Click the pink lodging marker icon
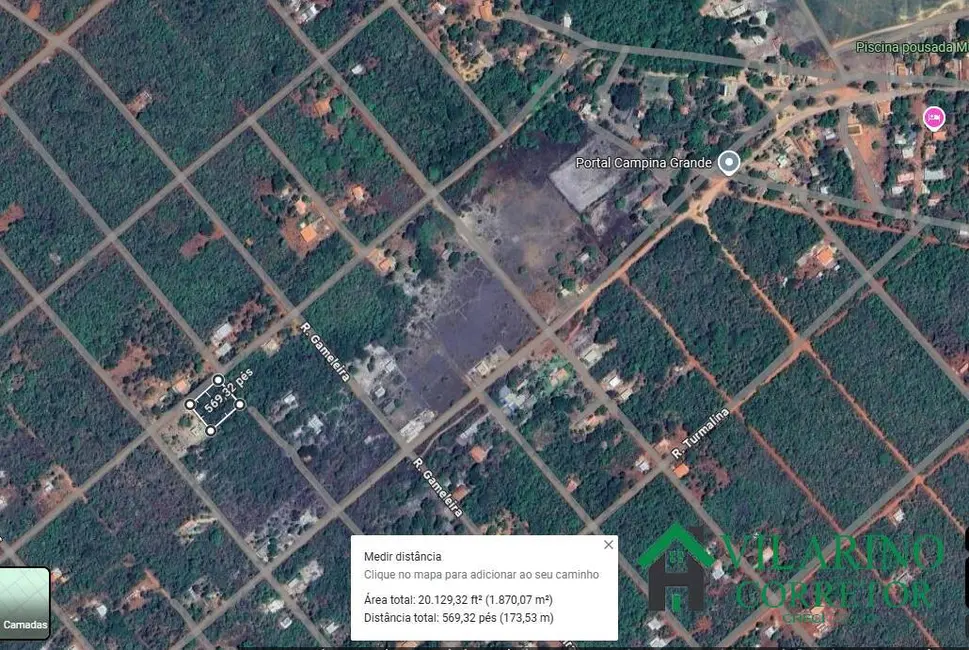The image size is (969, 650). pos(934,118)
